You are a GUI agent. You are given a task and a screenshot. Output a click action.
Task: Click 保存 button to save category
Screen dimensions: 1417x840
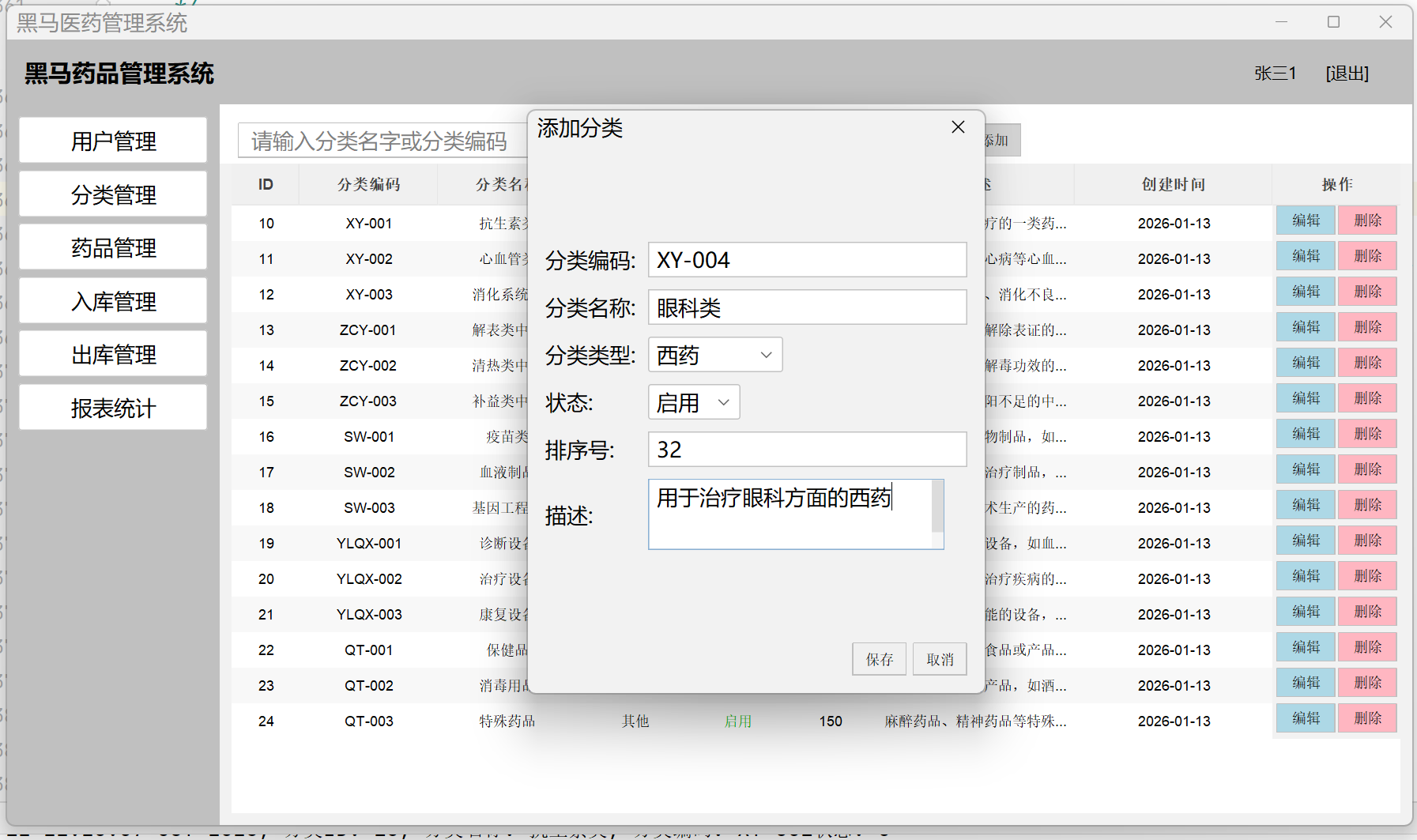[x=879, y=659]
